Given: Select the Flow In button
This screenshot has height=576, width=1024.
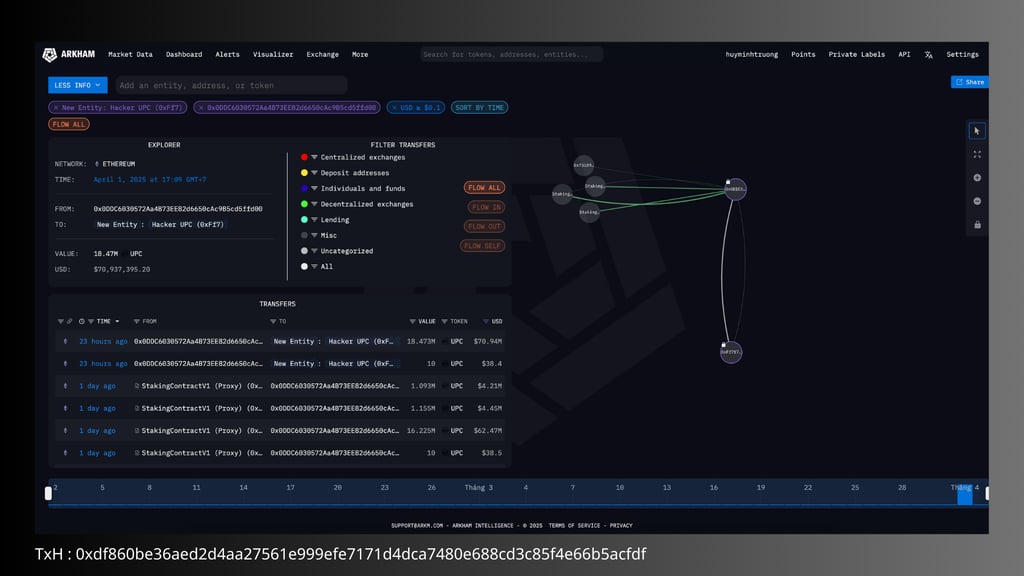Looking at the screenshot, I should pyautogui.click(x=486, y=208).
